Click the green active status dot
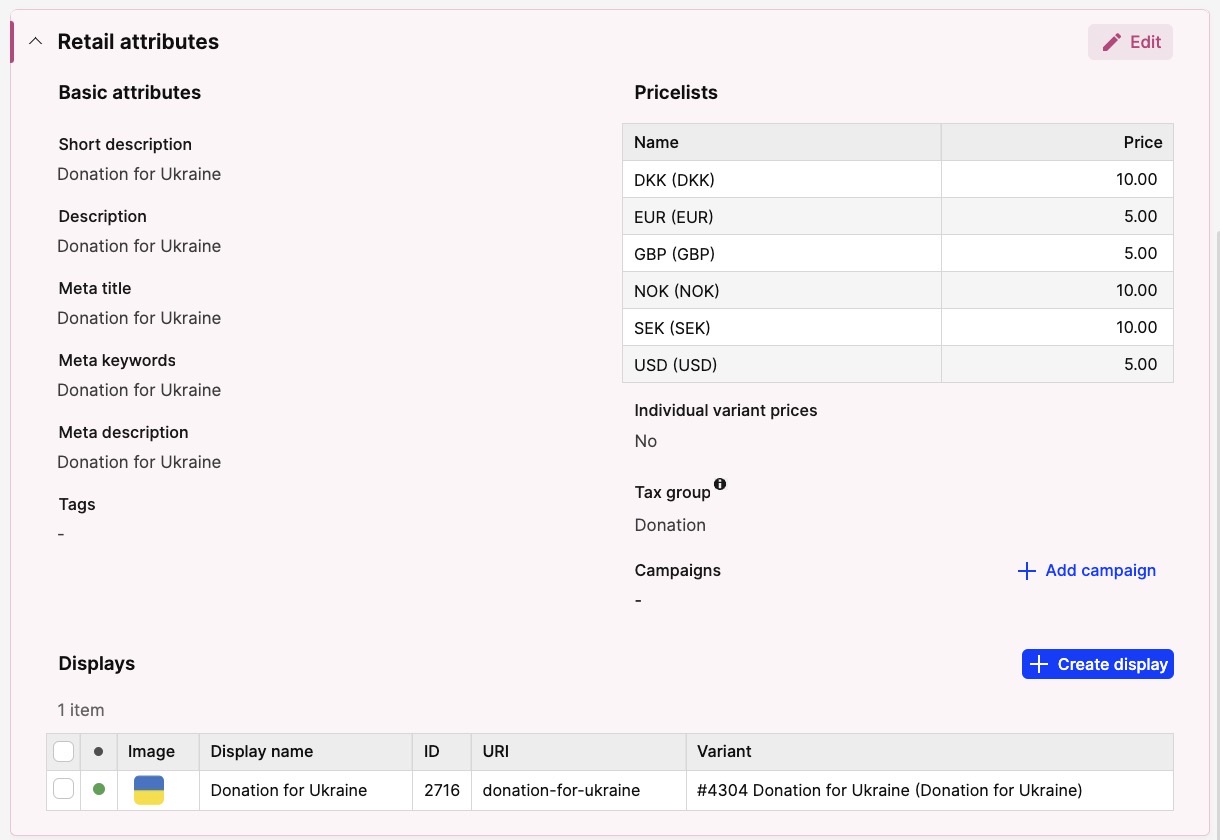The image size is (1220, 840). coord(99,790)
